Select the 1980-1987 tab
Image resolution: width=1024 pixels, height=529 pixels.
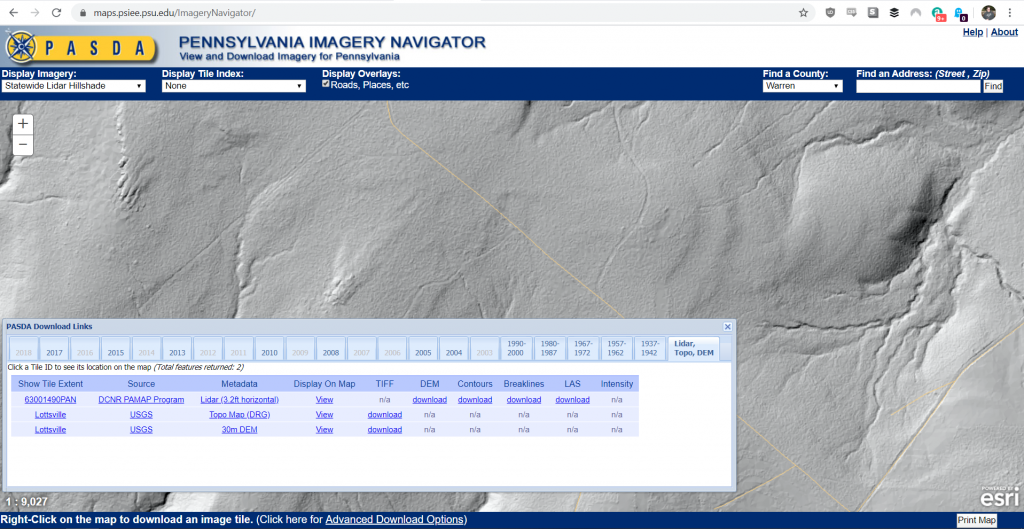pos(550,349)
